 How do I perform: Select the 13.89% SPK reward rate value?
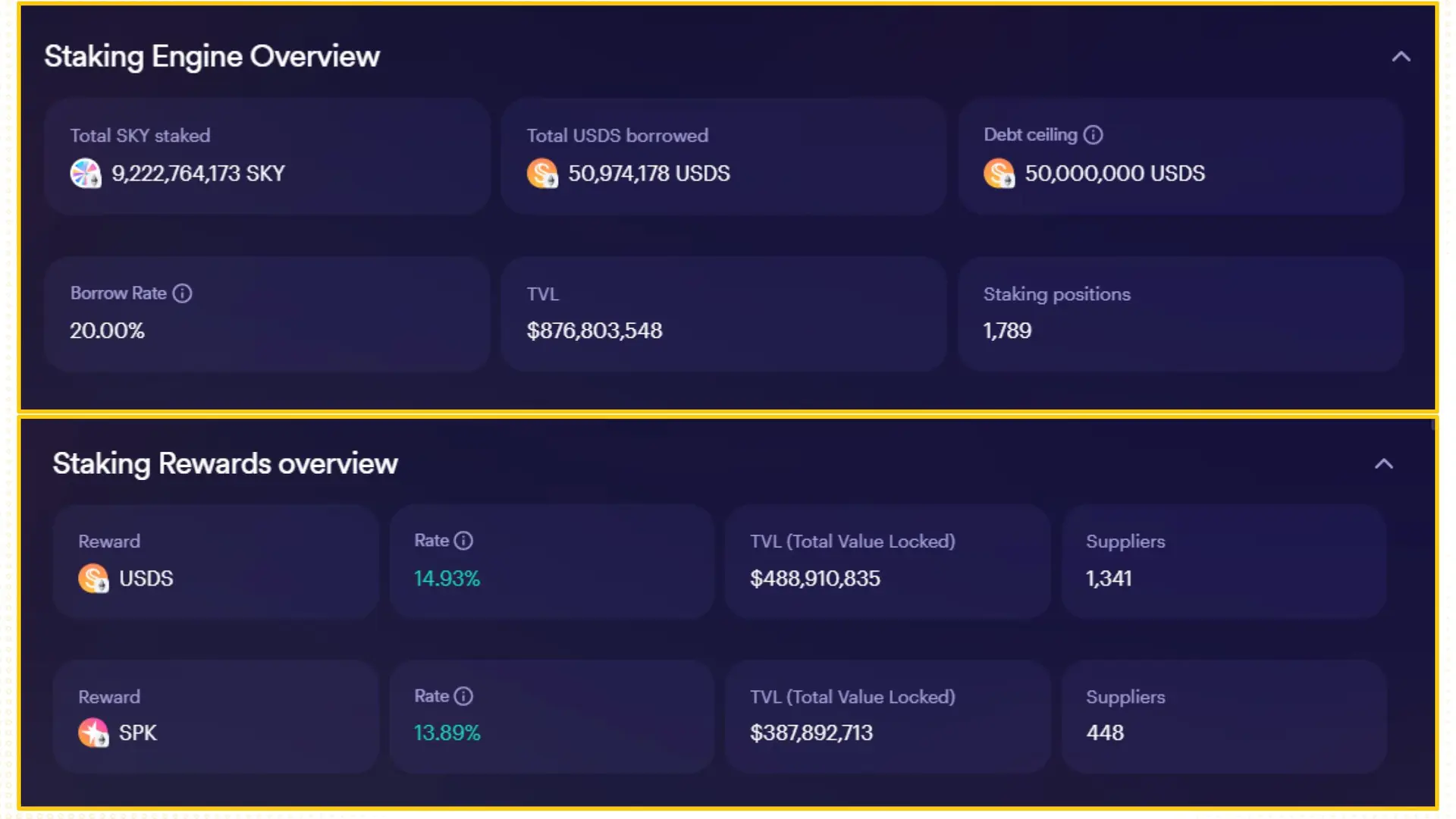click(x=447, y=733)
